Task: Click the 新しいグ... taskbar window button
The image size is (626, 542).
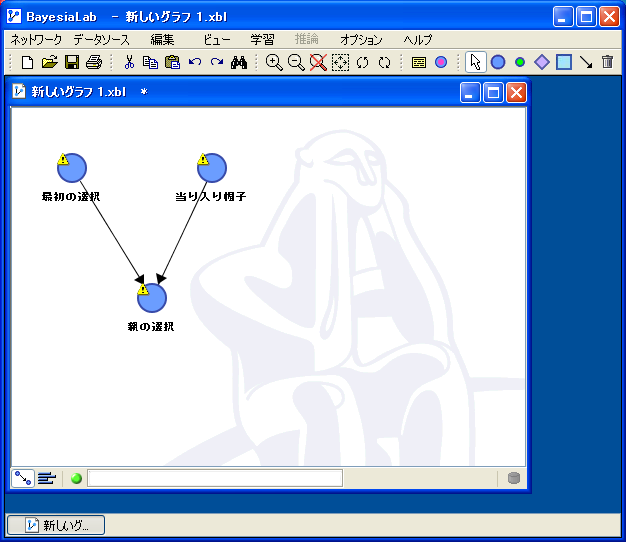Action: [56, 525]
